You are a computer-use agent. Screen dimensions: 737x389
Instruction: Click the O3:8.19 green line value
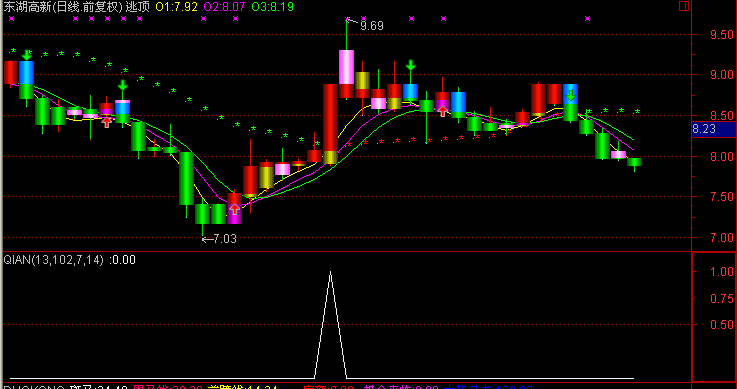[273, 7]
